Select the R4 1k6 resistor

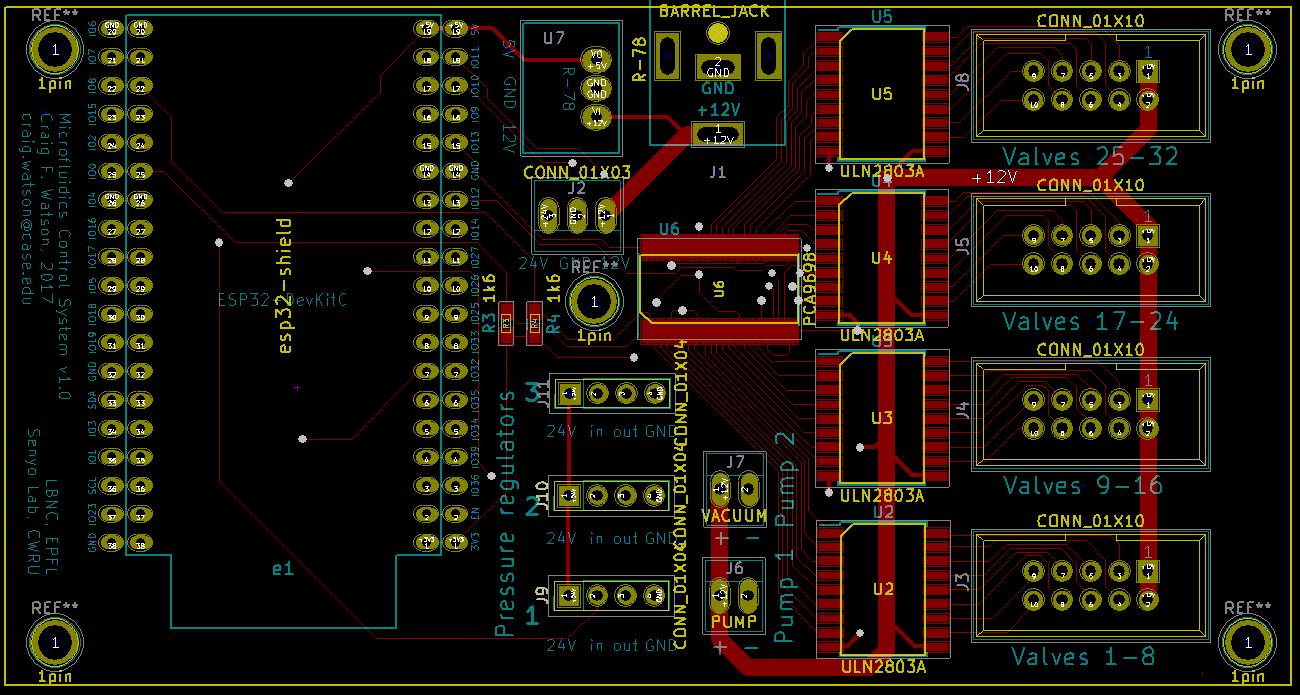point(534,323)
